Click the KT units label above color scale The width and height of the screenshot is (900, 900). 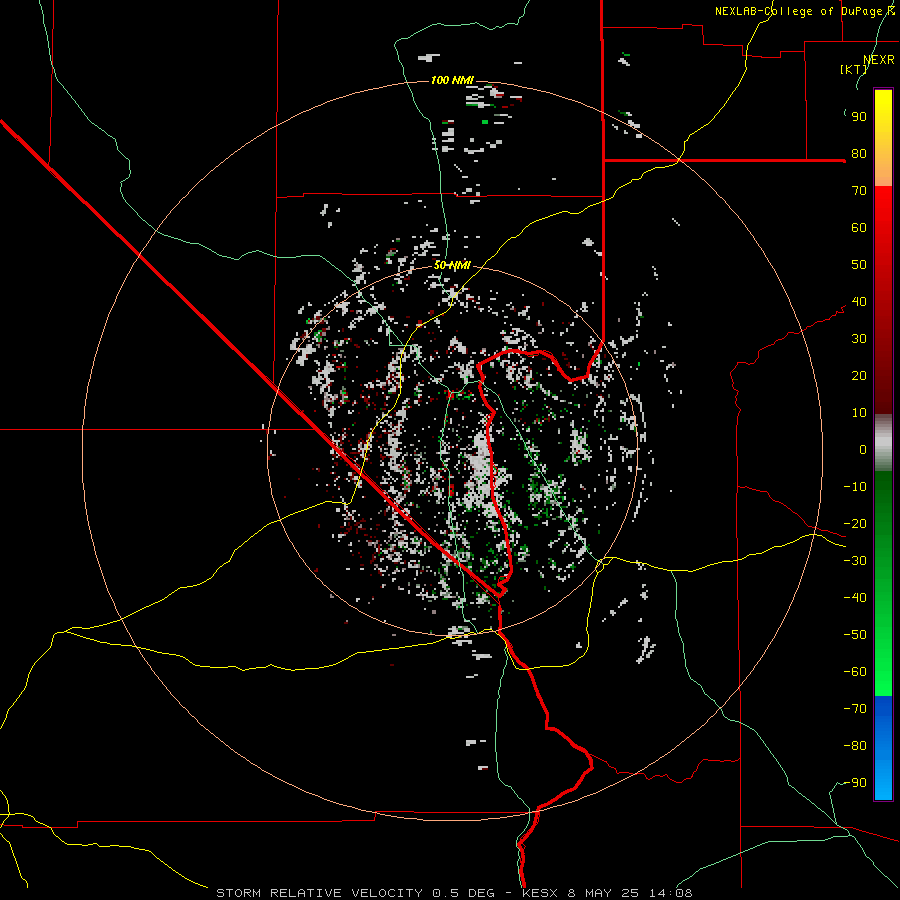coord(854,69)
